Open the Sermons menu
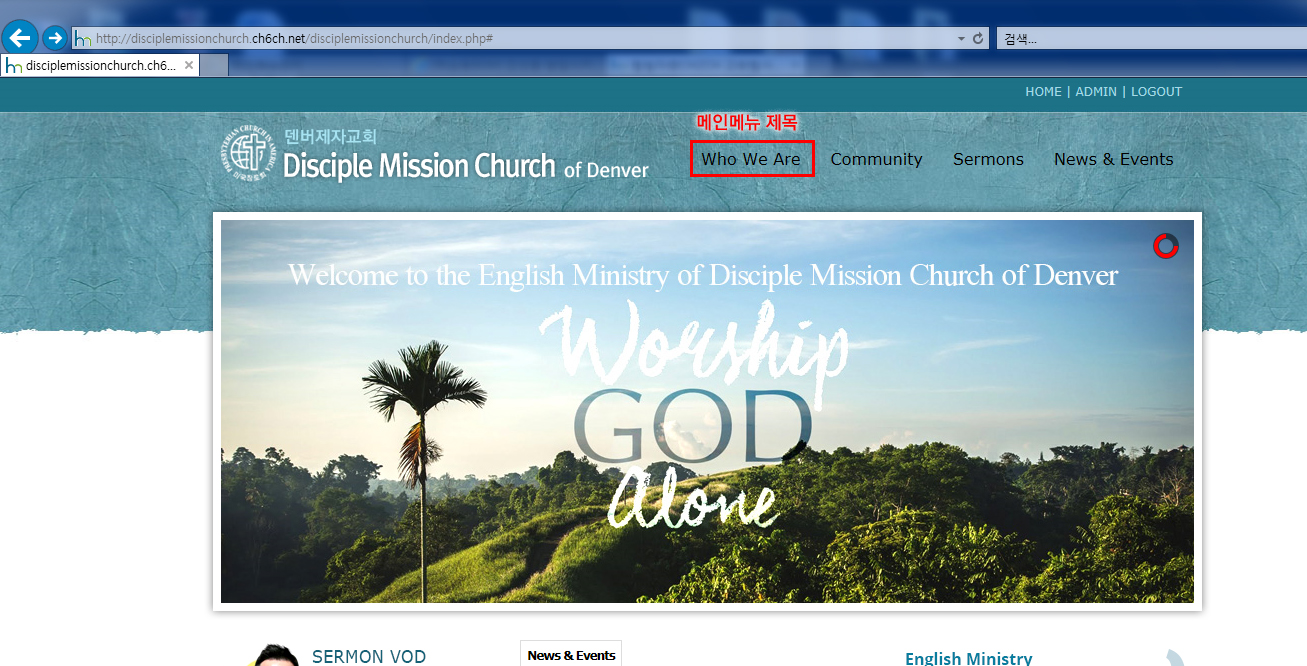Image resolution: width=1307 pixels, height=666 pixels. point(988,159)
